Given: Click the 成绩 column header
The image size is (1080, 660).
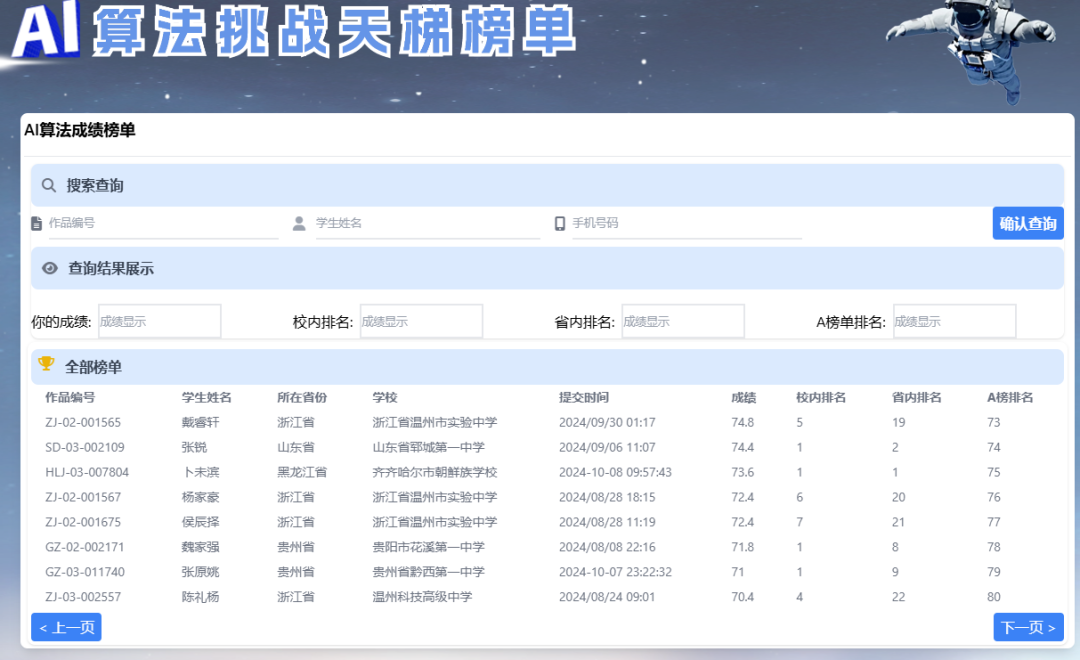Looking at the screenshot, I should [744, 397].
